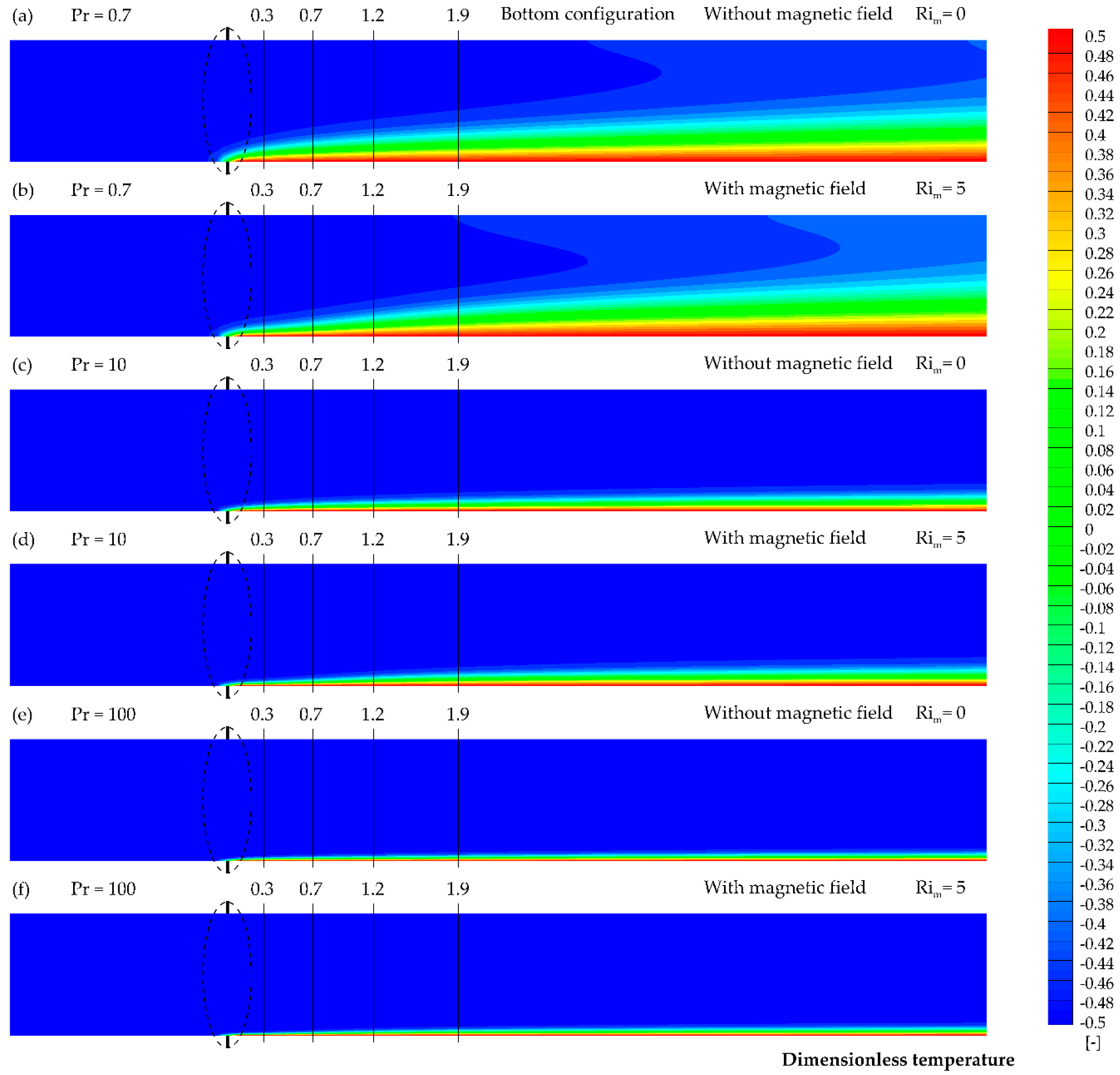The image size is (1120, 1075).
Task: Select panel label (d)
Action: pos(23,540)
